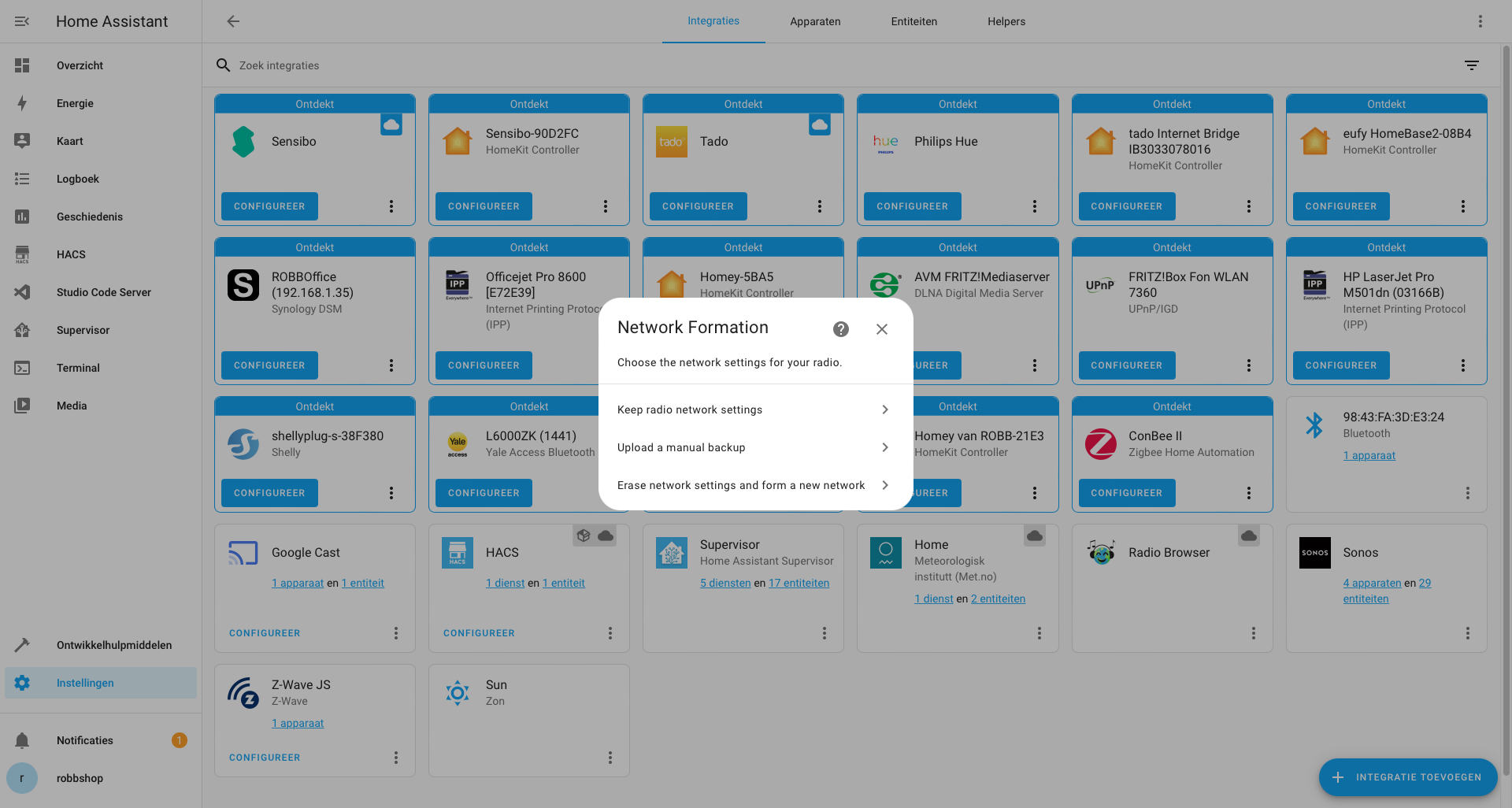The height and width of the screenshot is (808, 1512).
Task: Open the Z-Wave JS card three-dot menu
Action: click(x=396, y=758)
